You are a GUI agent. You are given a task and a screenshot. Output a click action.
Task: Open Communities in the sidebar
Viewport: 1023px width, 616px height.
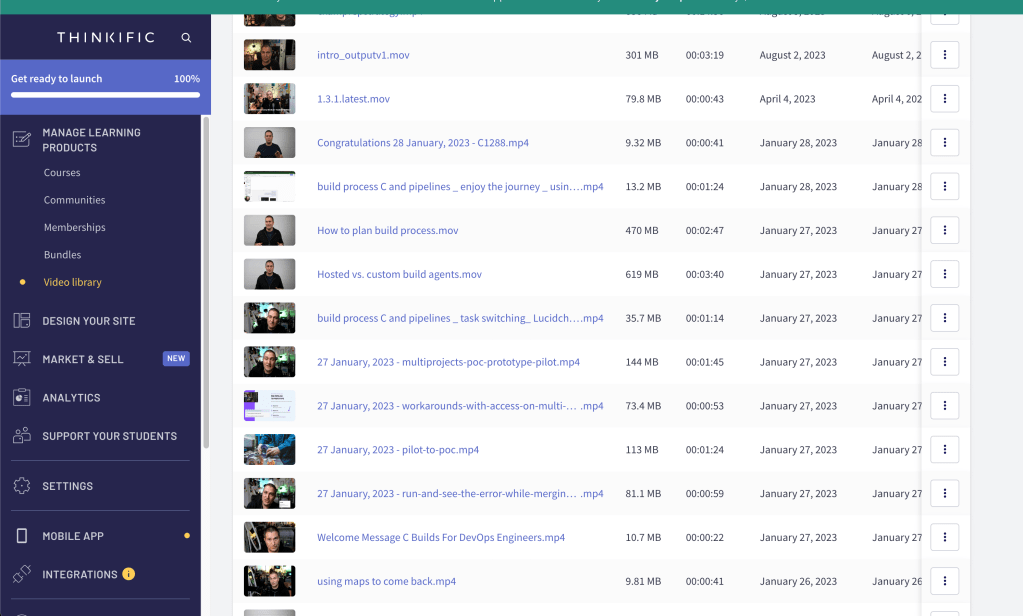(74, 200)
